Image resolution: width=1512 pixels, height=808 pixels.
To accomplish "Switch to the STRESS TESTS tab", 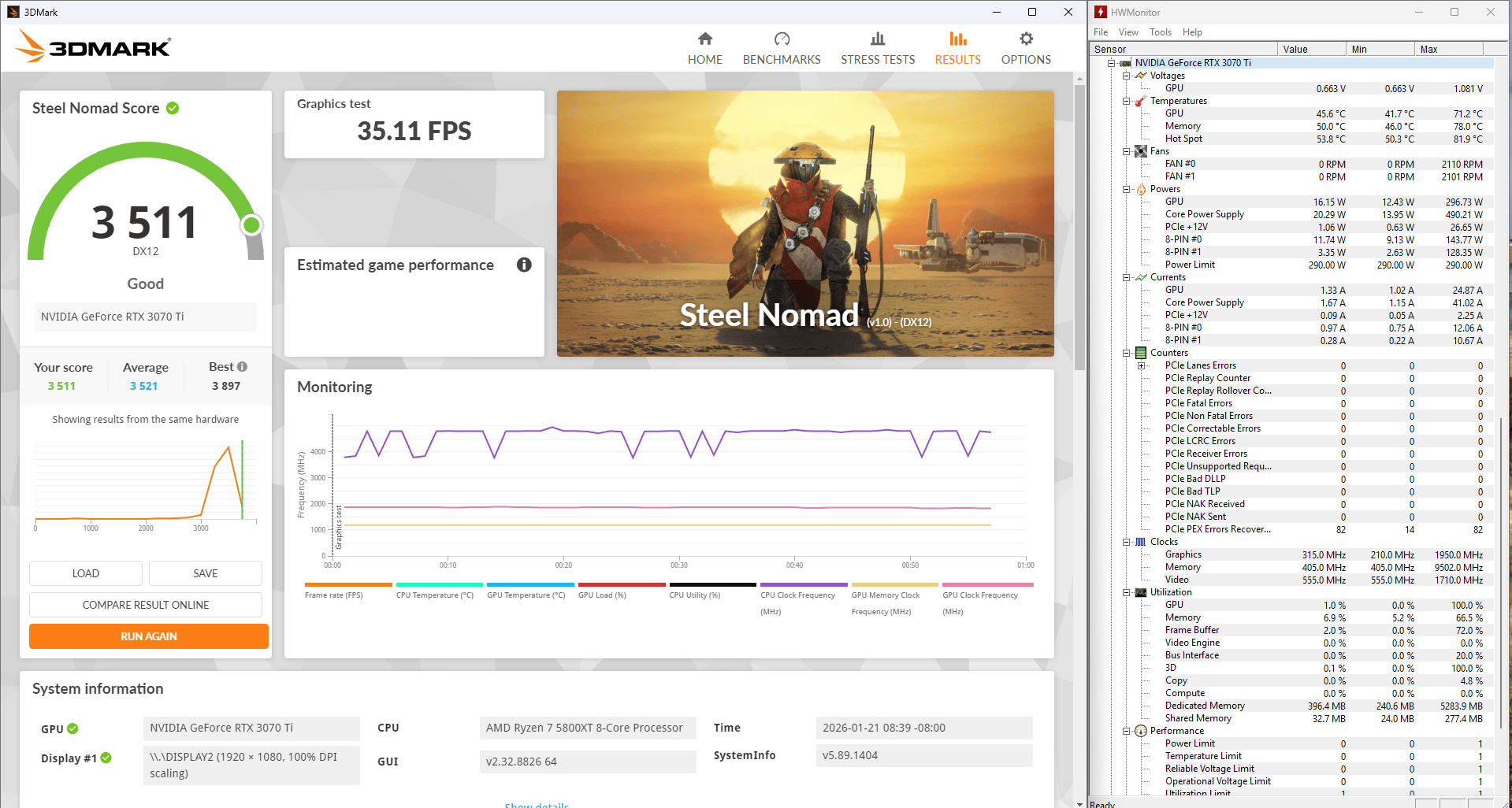I will coord(878,49).
